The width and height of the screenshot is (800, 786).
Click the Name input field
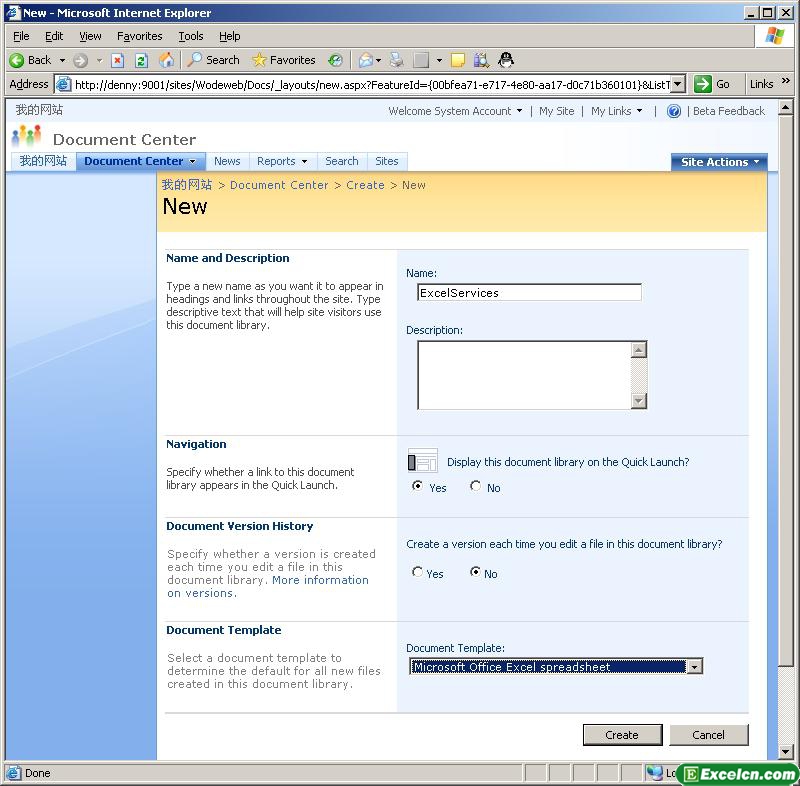529,293
